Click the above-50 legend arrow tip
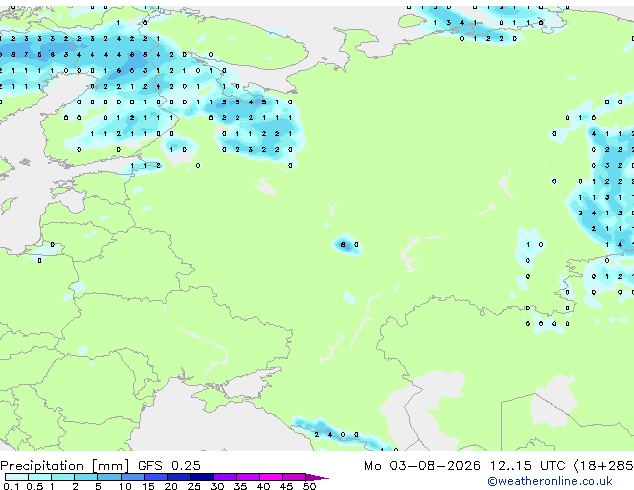634x490 pixels. 317,477
